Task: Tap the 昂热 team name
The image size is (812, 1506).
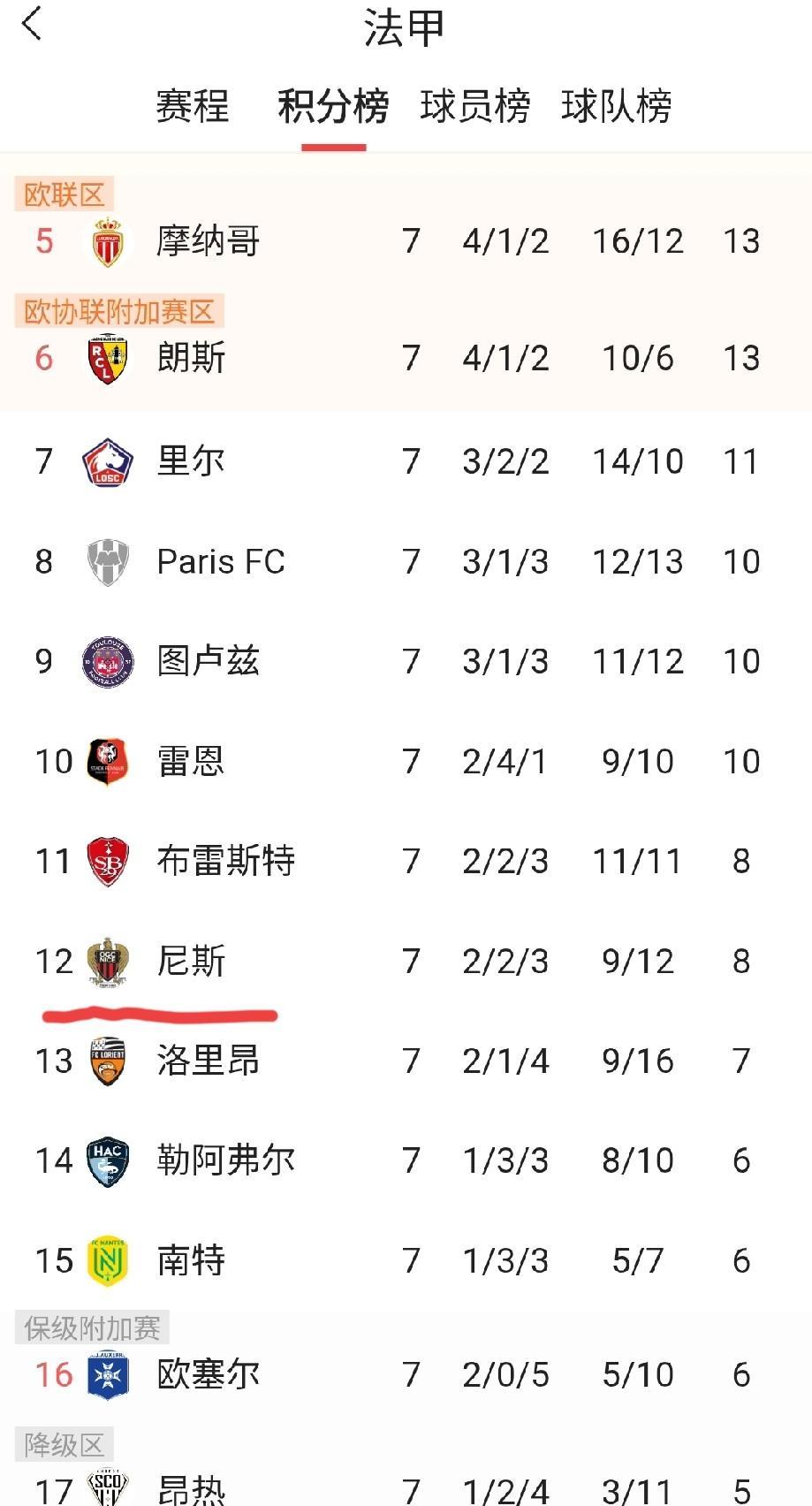Action: coord(191,1490)
